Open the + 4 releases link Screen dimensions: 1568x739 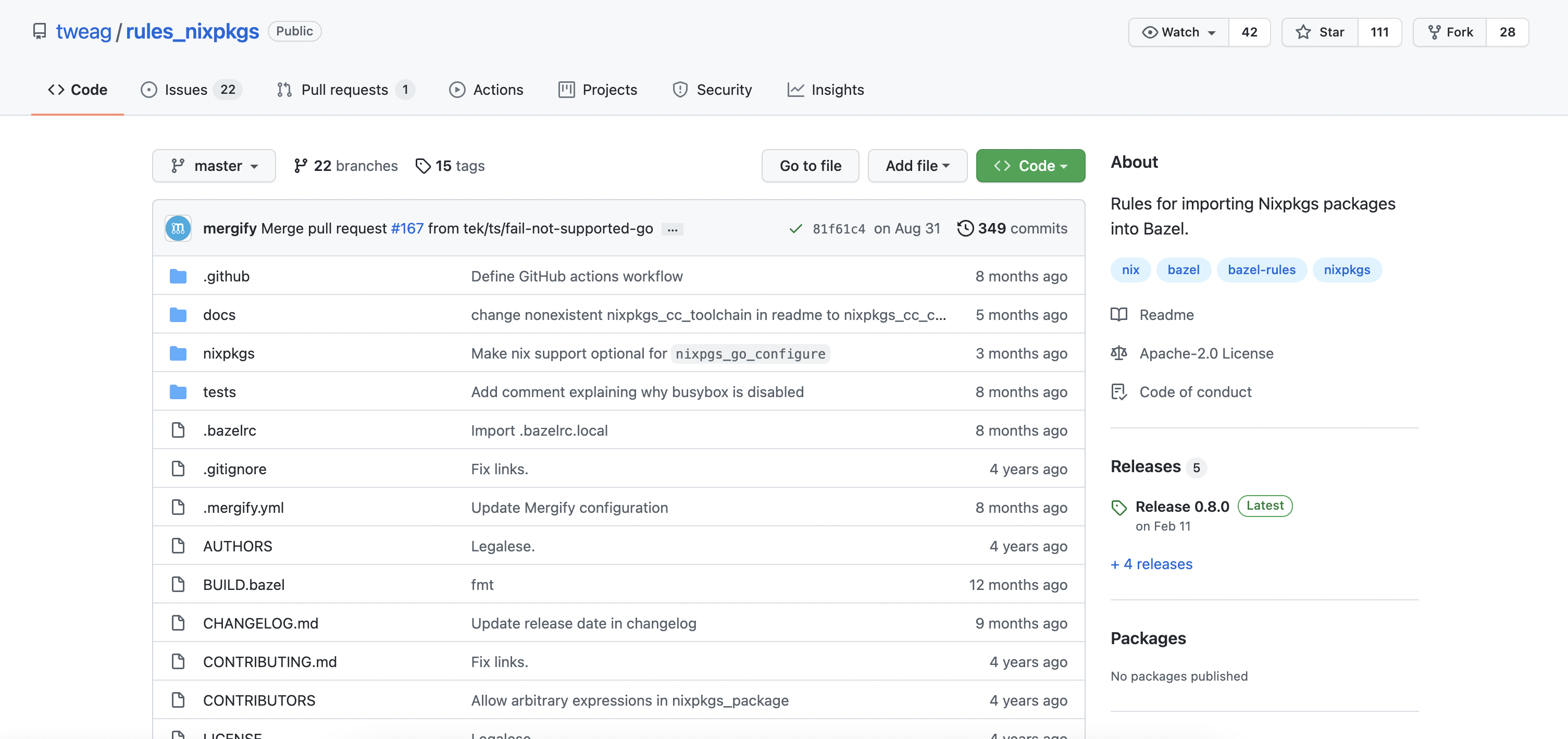[1151, 564]
